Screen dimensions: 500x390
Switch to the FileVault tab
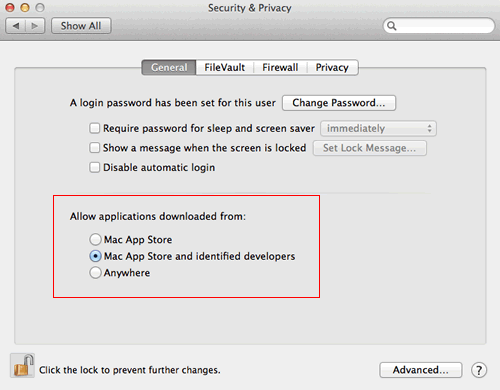click(x=225, y=68)
